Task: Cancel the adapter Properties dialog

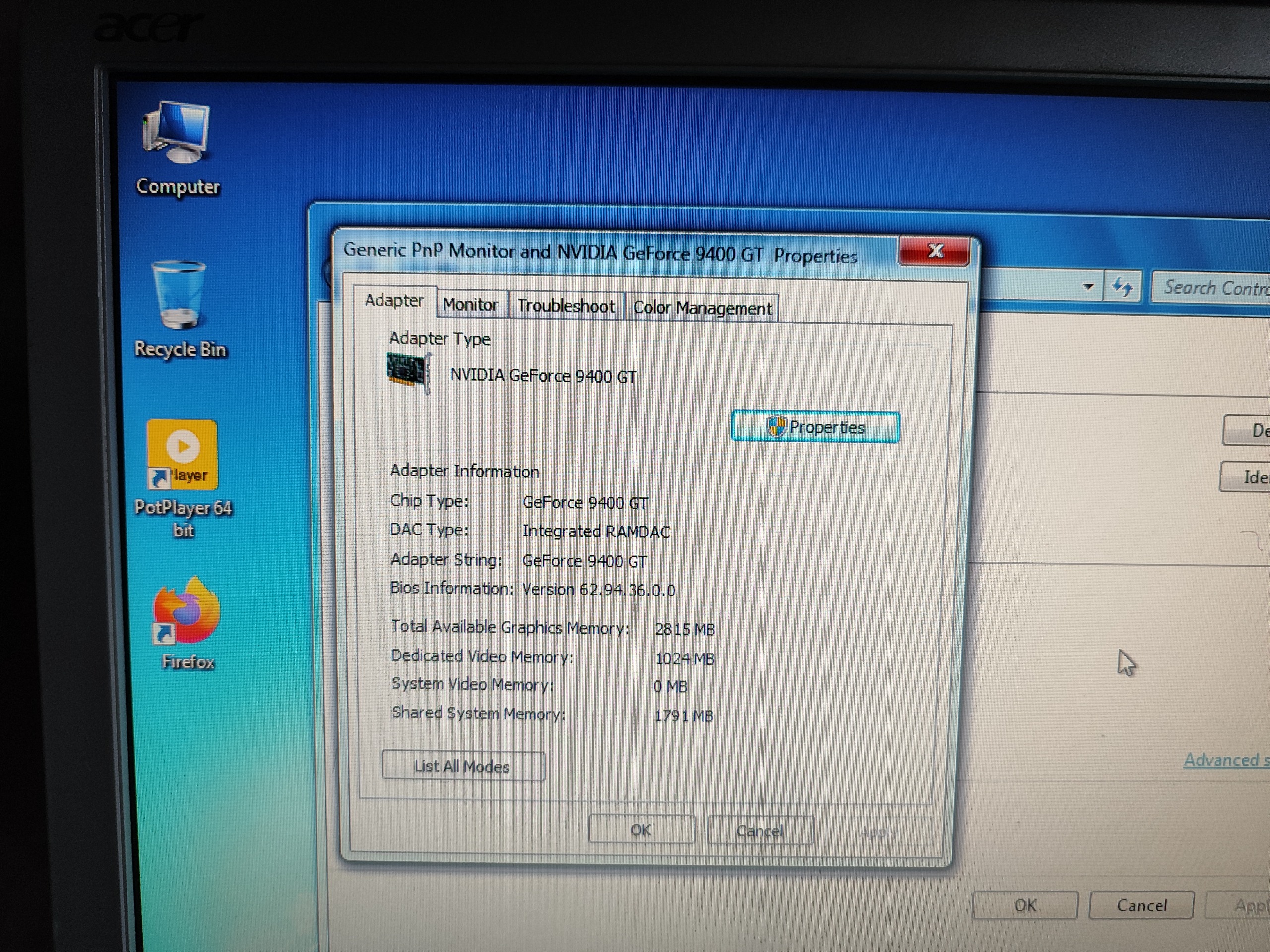Action: [760, 831]
